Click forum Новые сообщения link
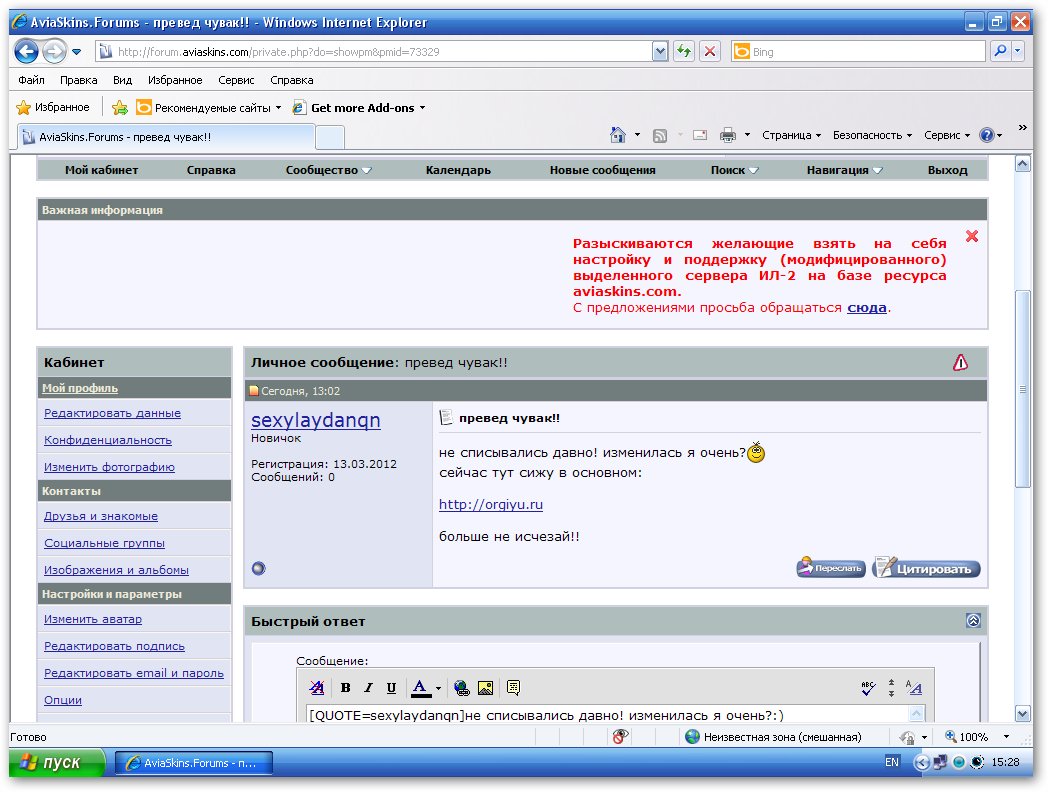This screenshot has width=1048, height=792. 602,170
